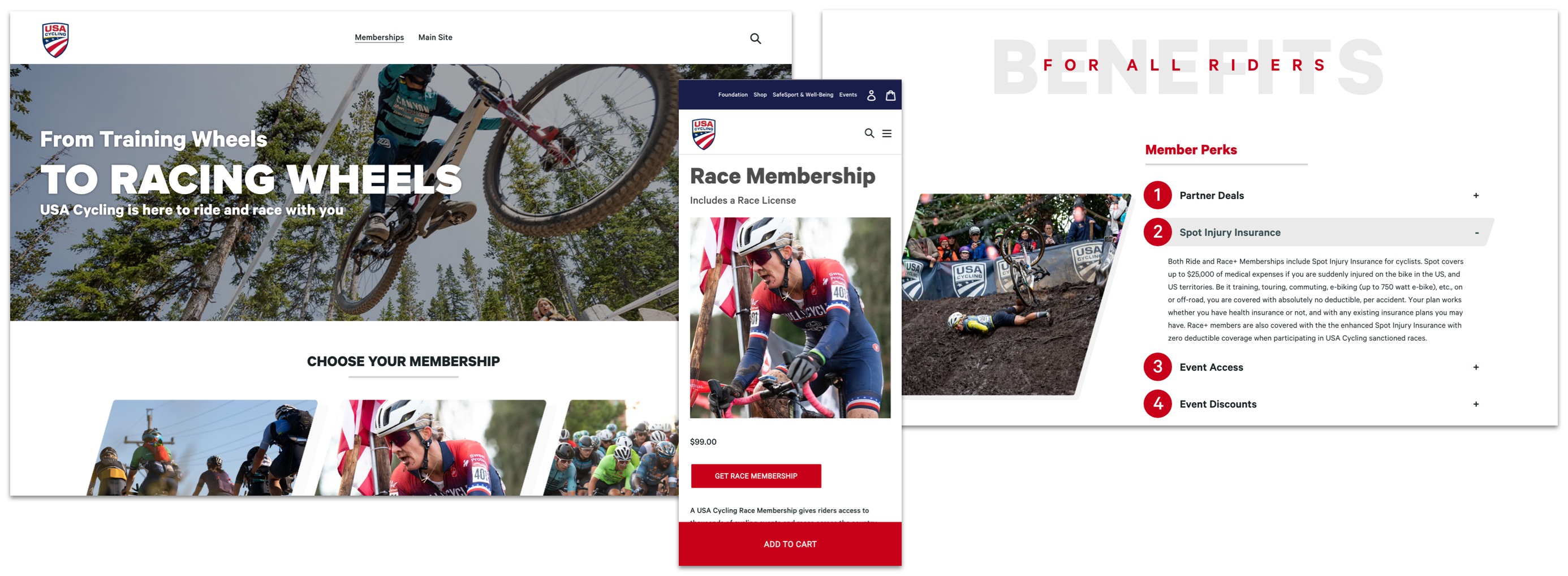Open the account profile icon in navy bar
This screenshot has height=576, width=1568.
(871, 95)
